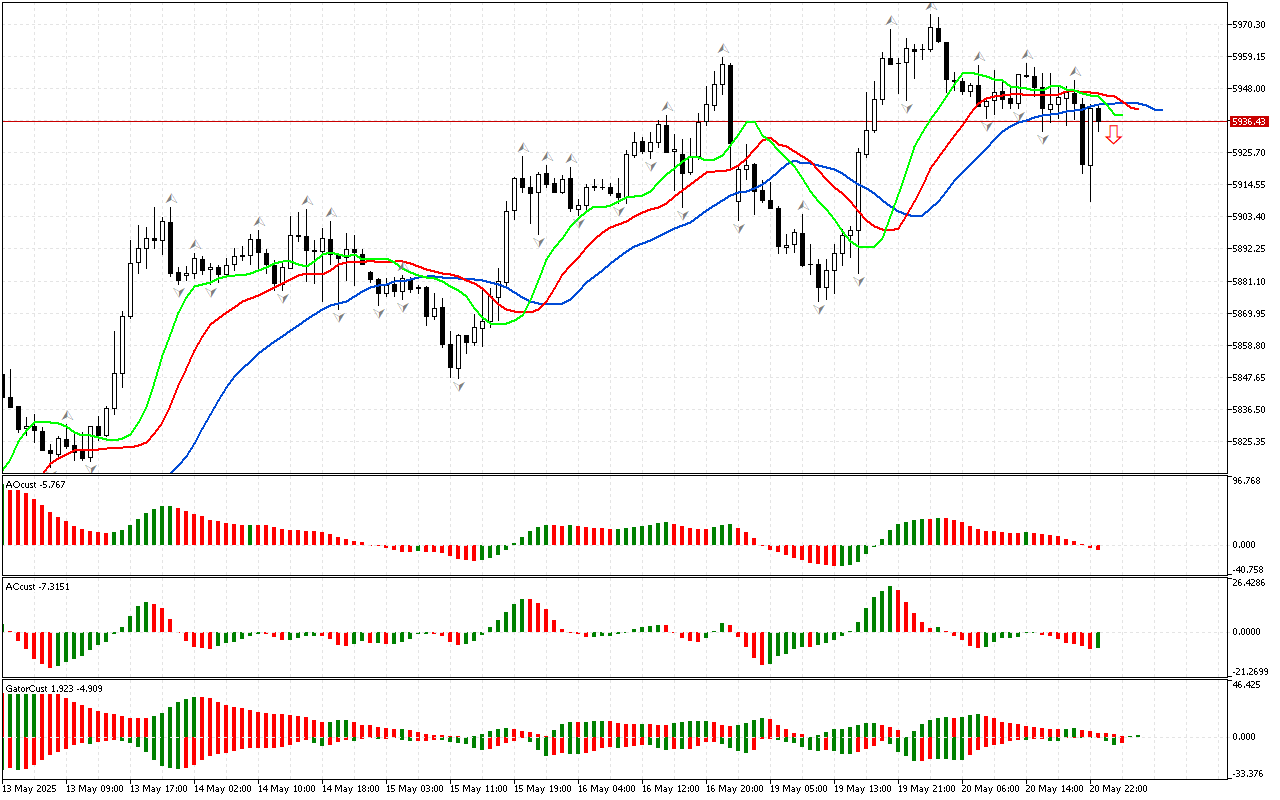Click the -21.2699 ACcust scale minimum value
This screenshot has height=800, width=1280.
[x=1250, y=671]
